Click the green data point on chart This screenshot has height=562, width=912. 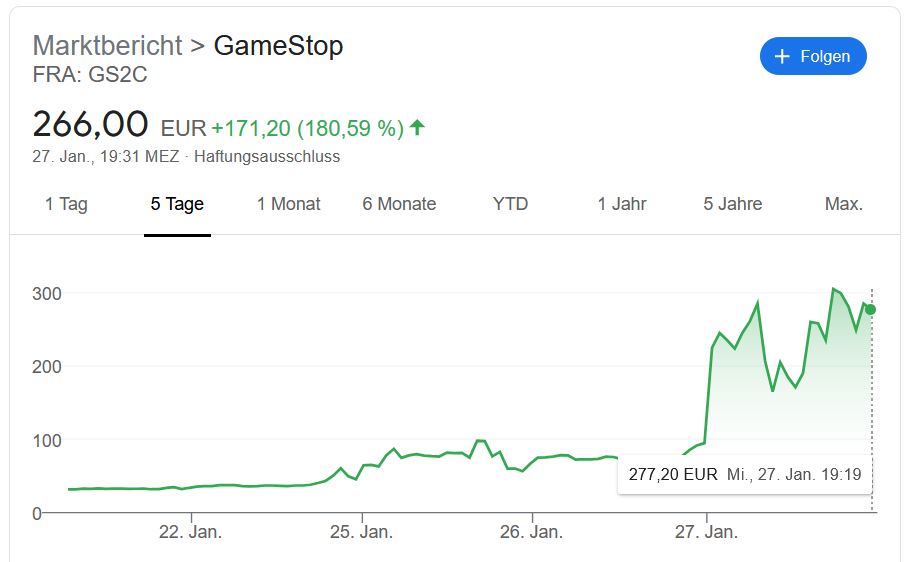tap(871, 309)
